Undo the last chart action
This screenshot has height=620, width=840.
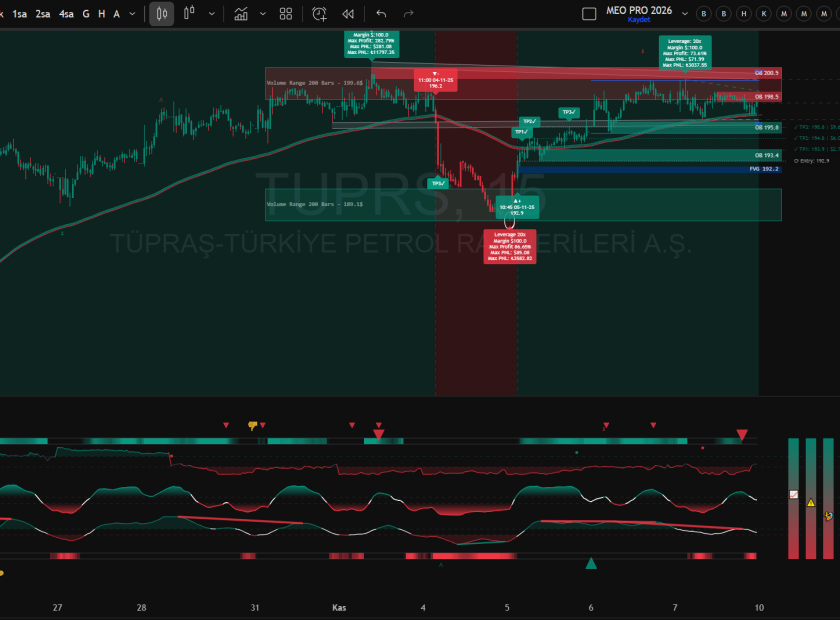(381, 14)
